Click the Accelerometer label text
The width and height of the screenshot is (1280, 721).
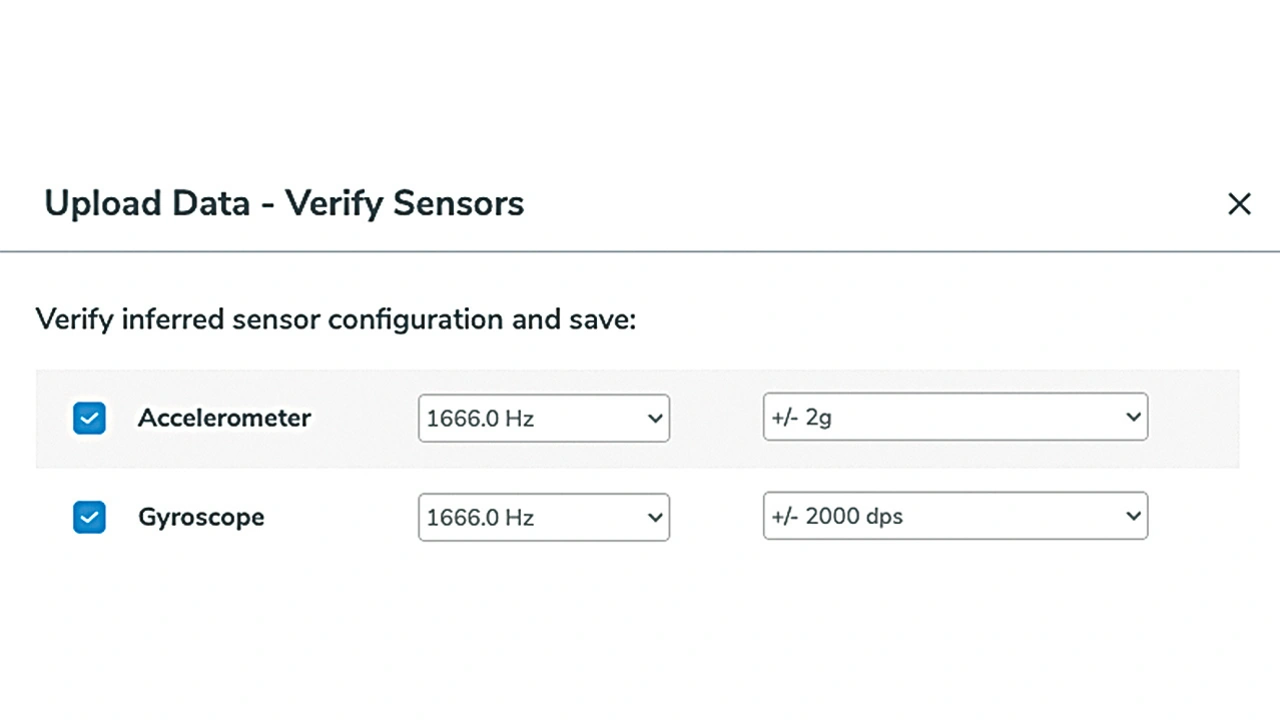coord(224,418)
